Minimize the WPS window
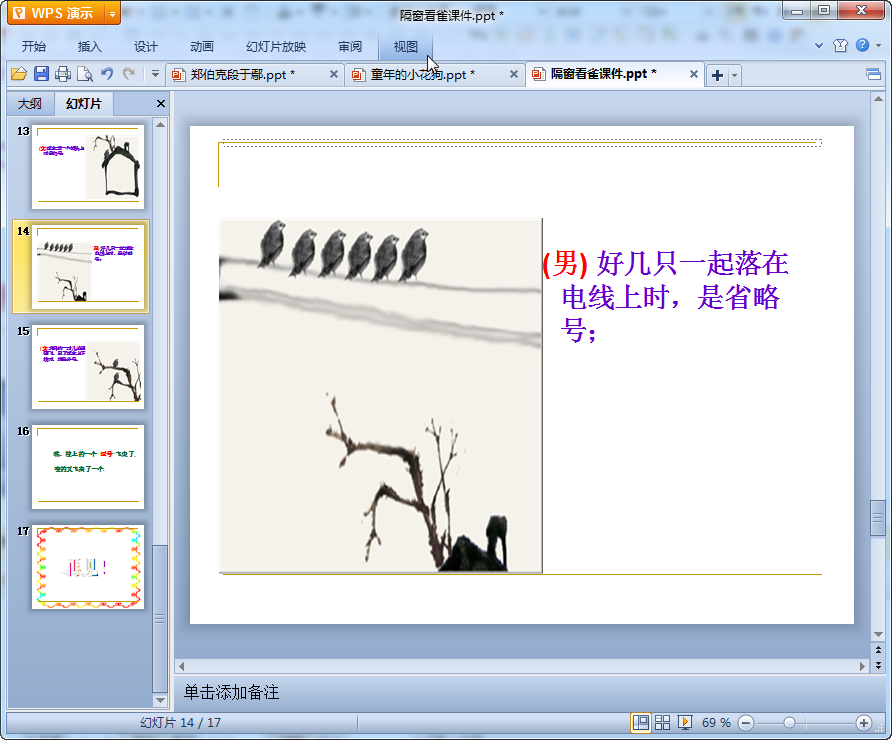 tap(796, 11)
